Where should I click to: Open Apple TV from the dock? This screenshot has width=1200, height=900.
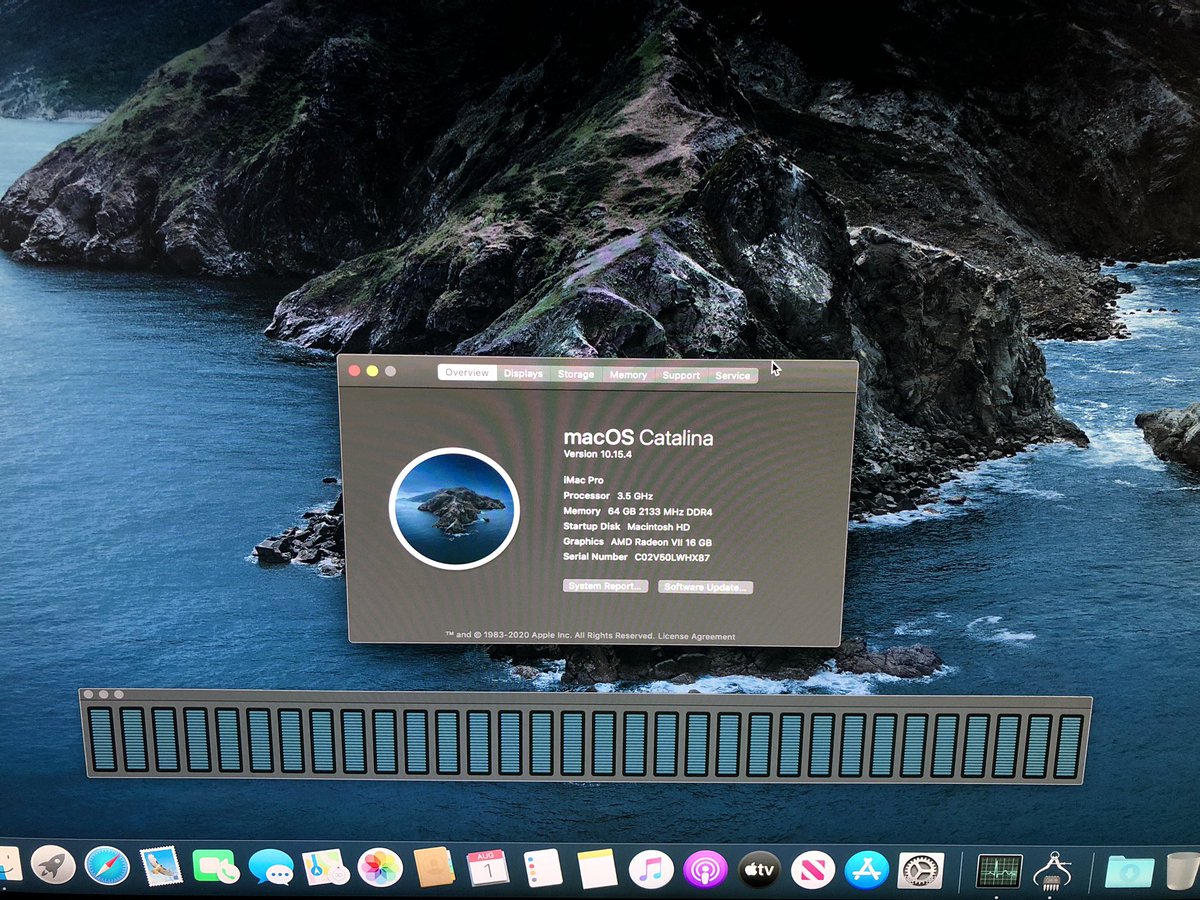(x=760, y=870)
